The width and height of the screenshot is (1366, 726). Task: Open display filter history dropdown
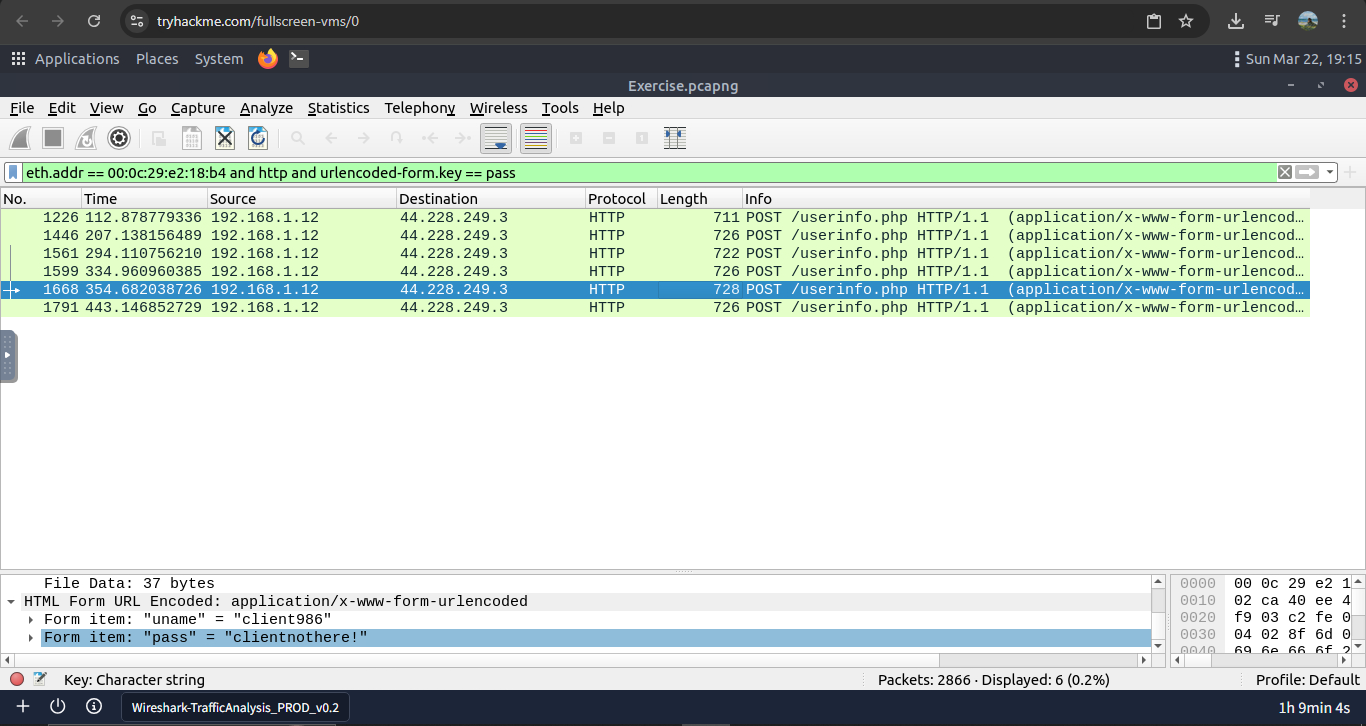tap(1330, 172)
